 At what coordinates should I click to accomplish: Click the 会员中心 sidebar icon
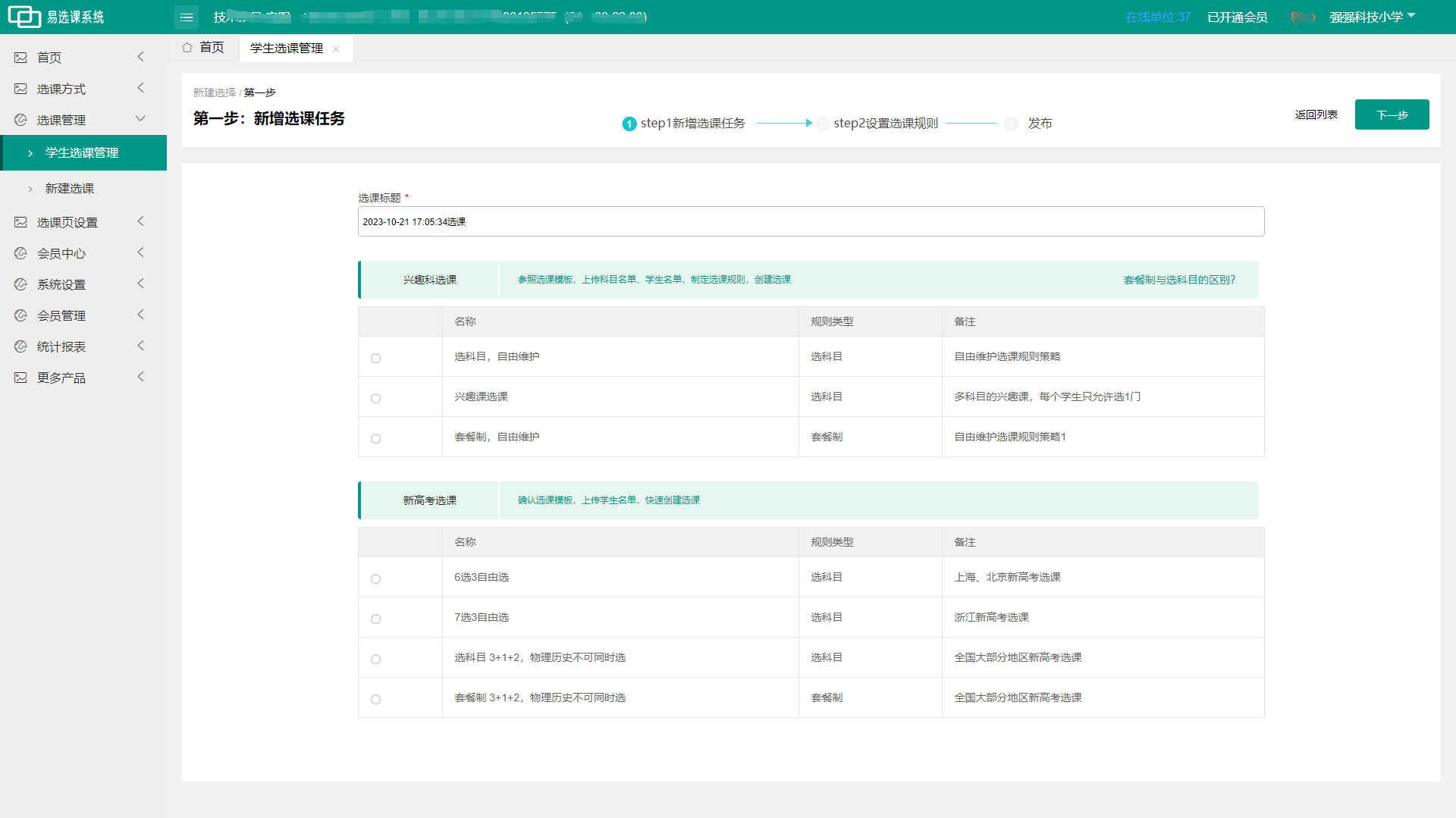[20, 253]
